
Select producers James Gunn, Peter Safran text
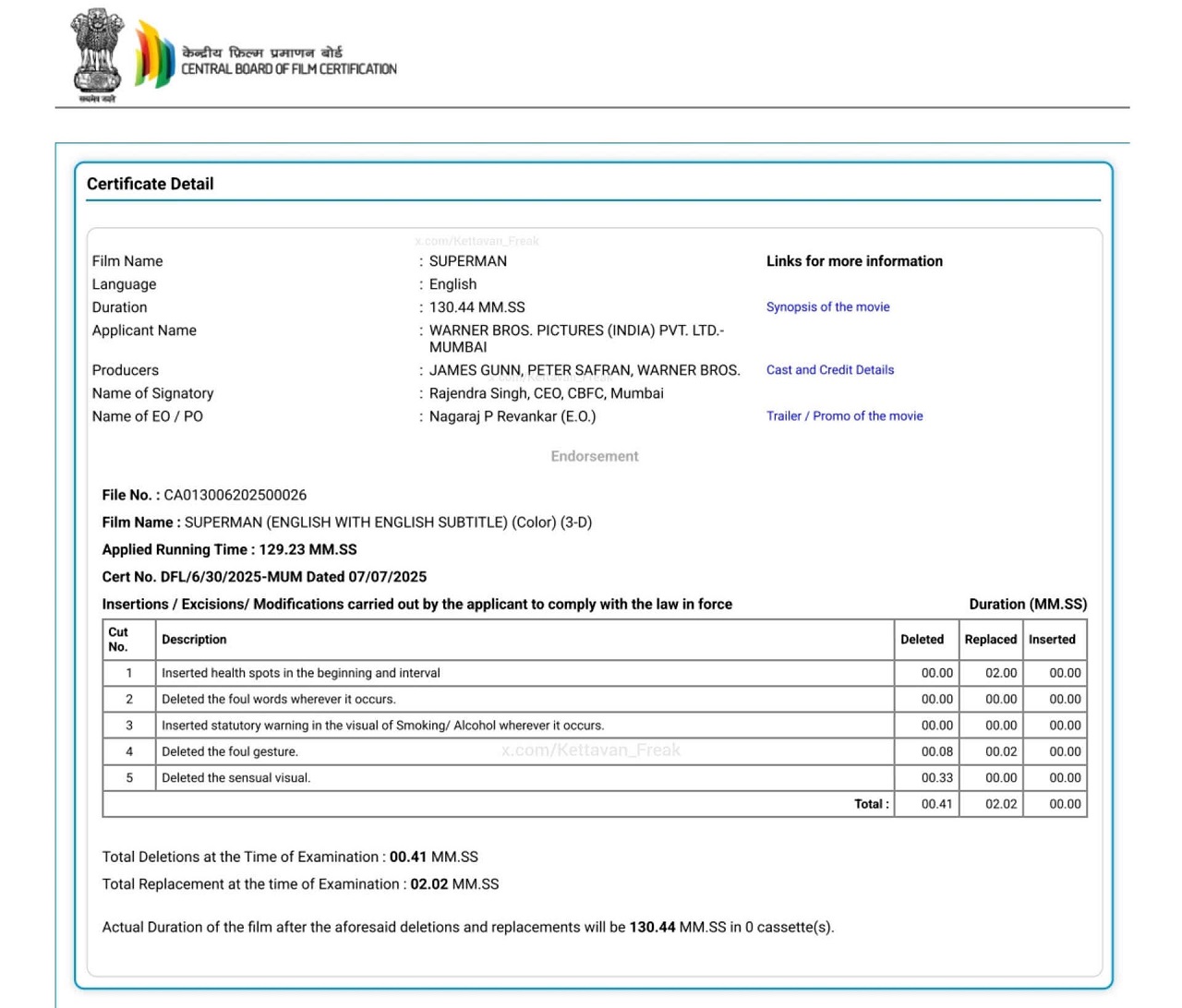pos(585,370)
